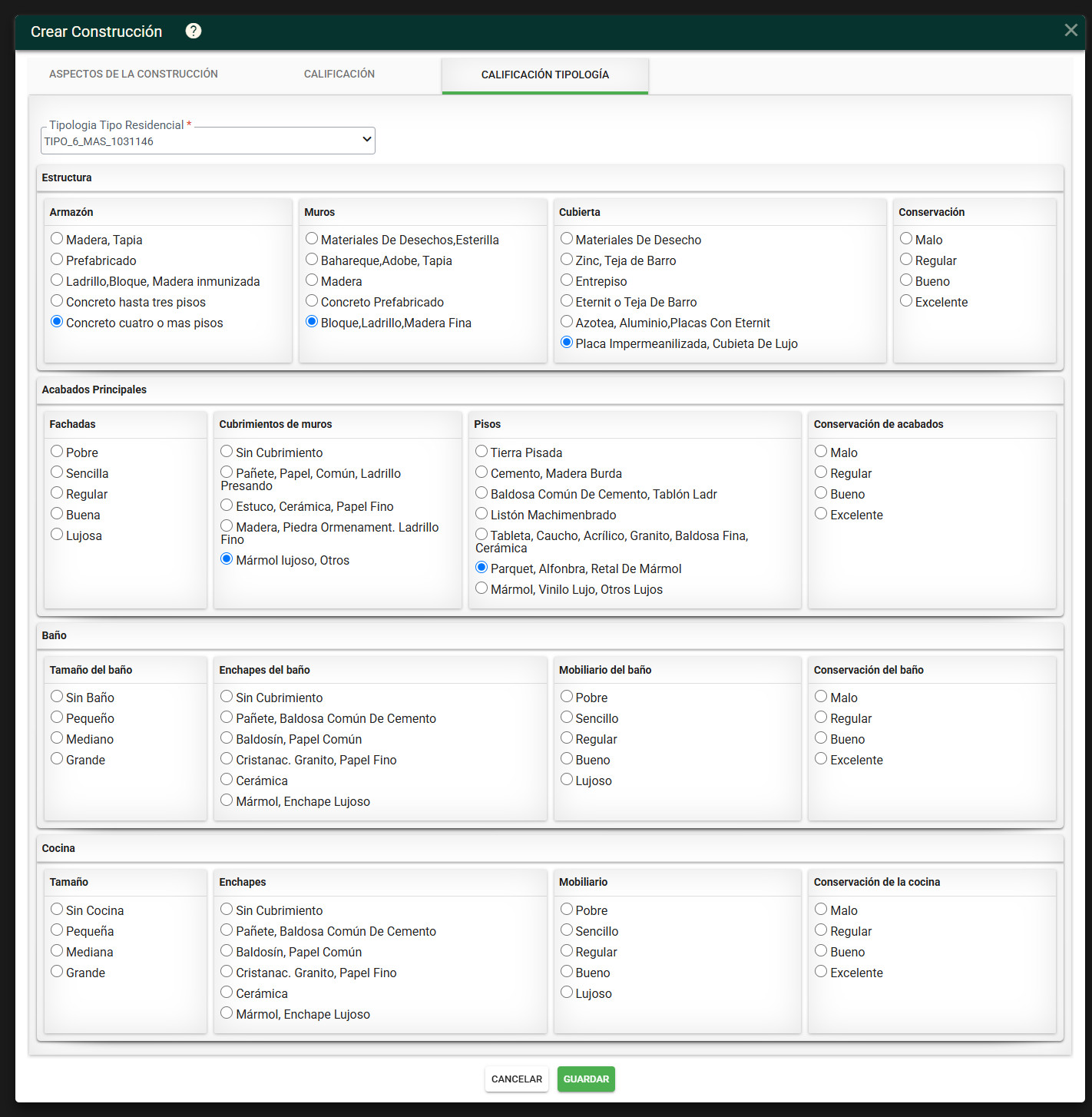Open the help question mark icon

[x=194, y=31]
